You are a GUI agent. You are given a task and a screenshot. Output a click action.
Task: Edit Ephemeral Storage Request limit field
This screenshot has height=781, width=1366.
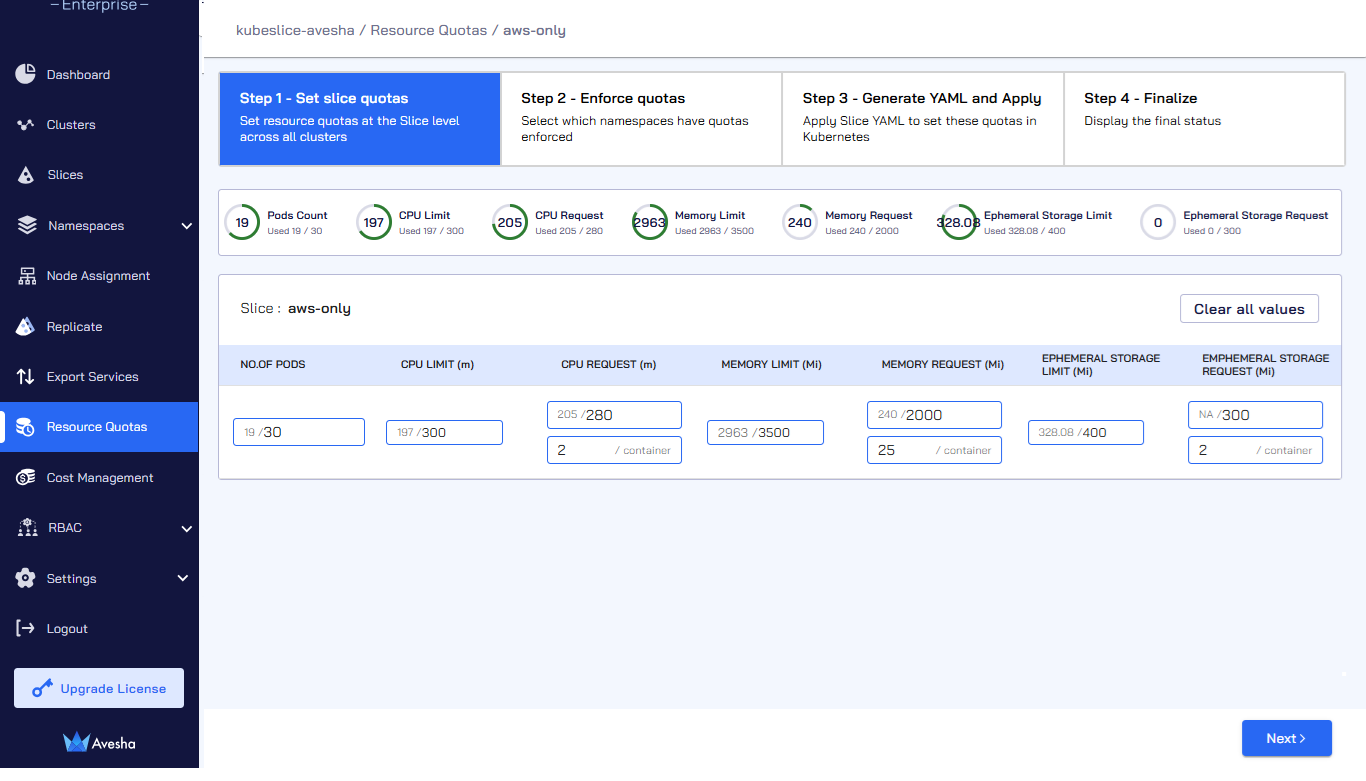point(1255,415)
